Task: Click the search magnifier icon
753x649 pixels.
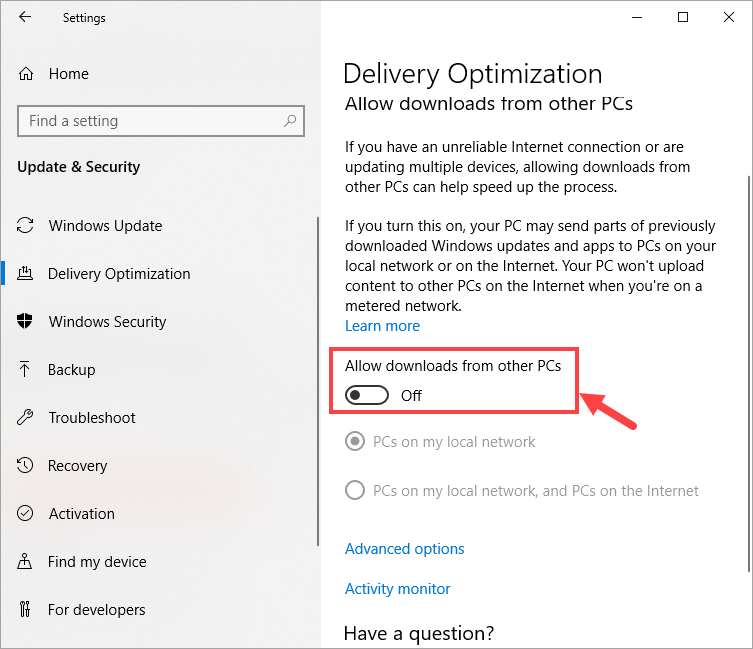Action: coord(290,121)
